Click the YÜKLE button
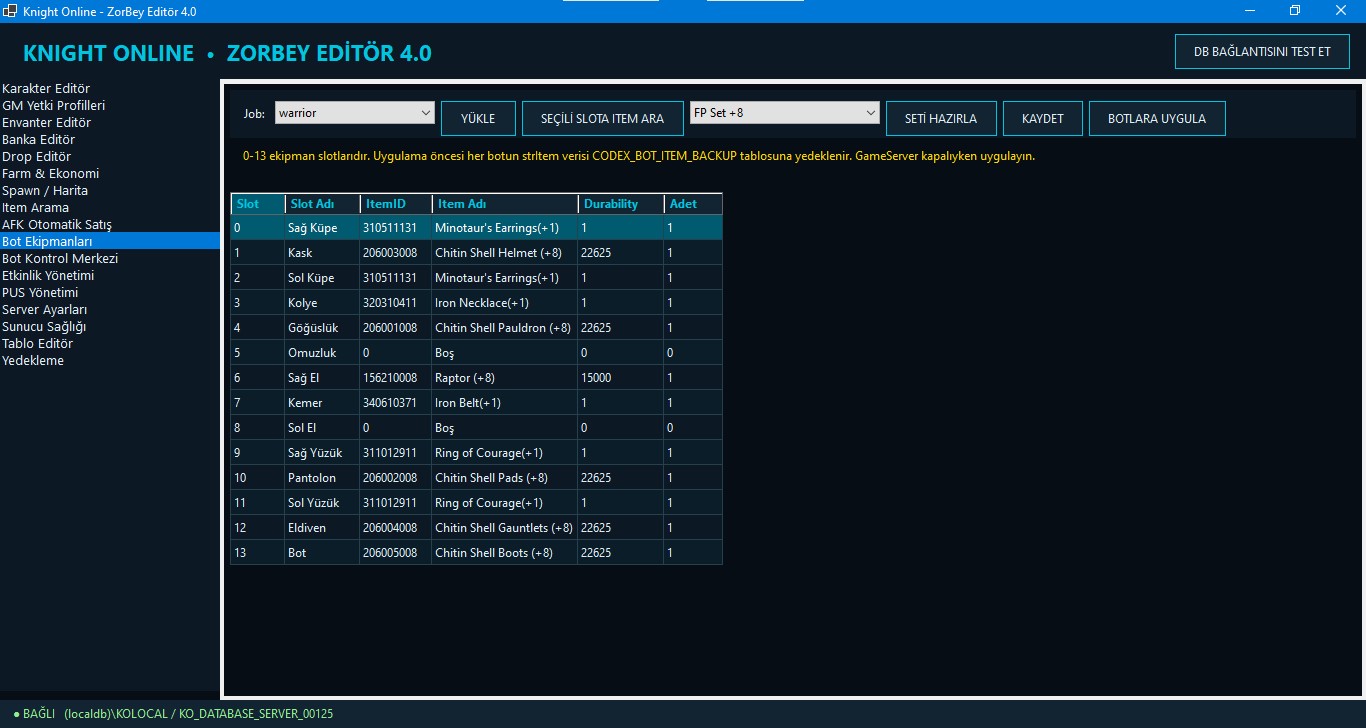 478,118
